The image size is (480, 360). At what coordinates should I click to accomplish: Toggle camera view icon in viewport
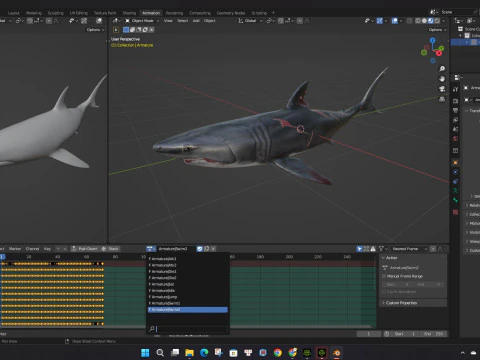coord(442,89)
